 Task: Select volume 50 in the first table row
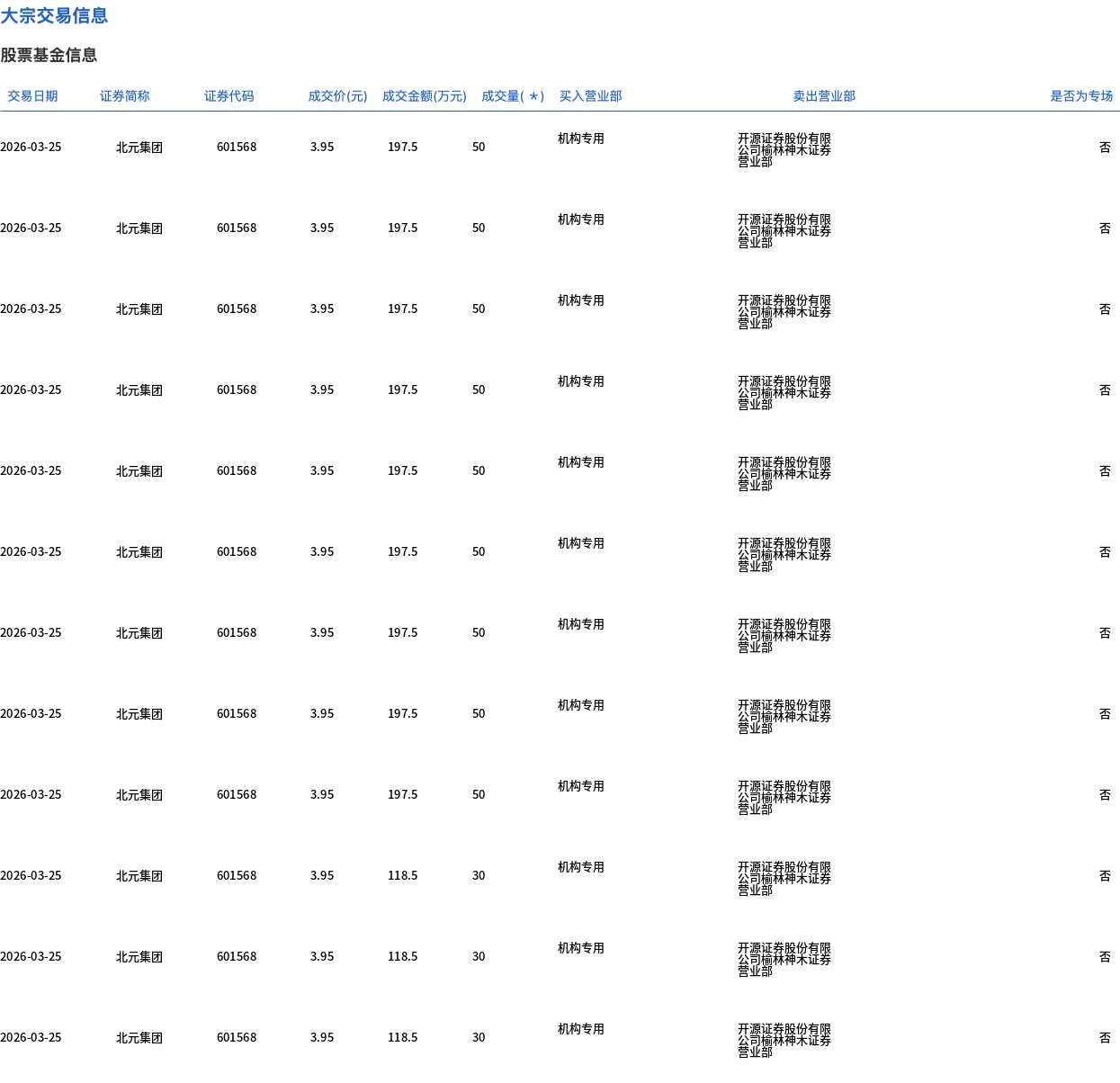click(x=479, y=147)
